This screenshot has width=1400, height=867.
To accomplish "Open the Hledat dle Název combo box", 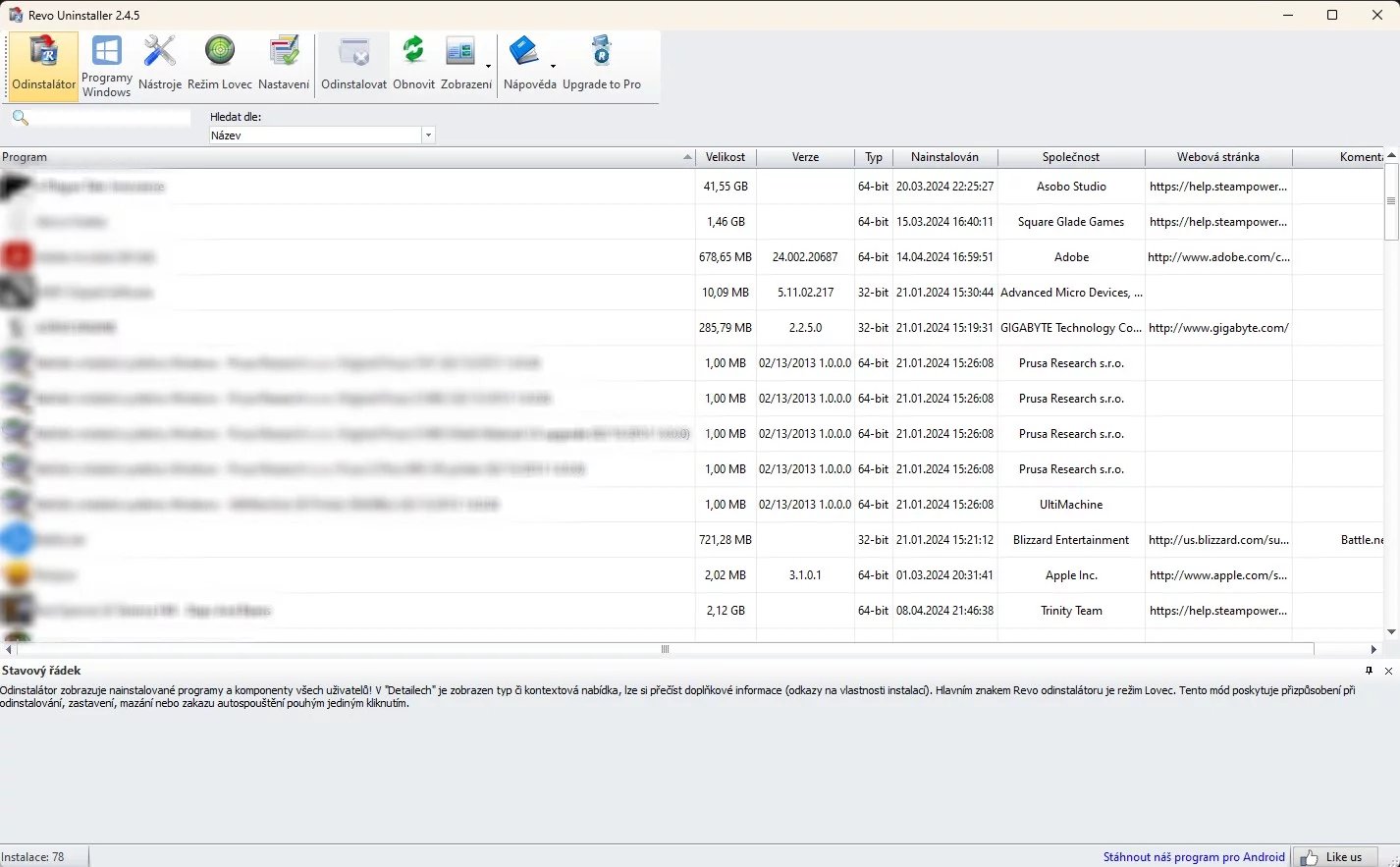I will click(322, 135).
